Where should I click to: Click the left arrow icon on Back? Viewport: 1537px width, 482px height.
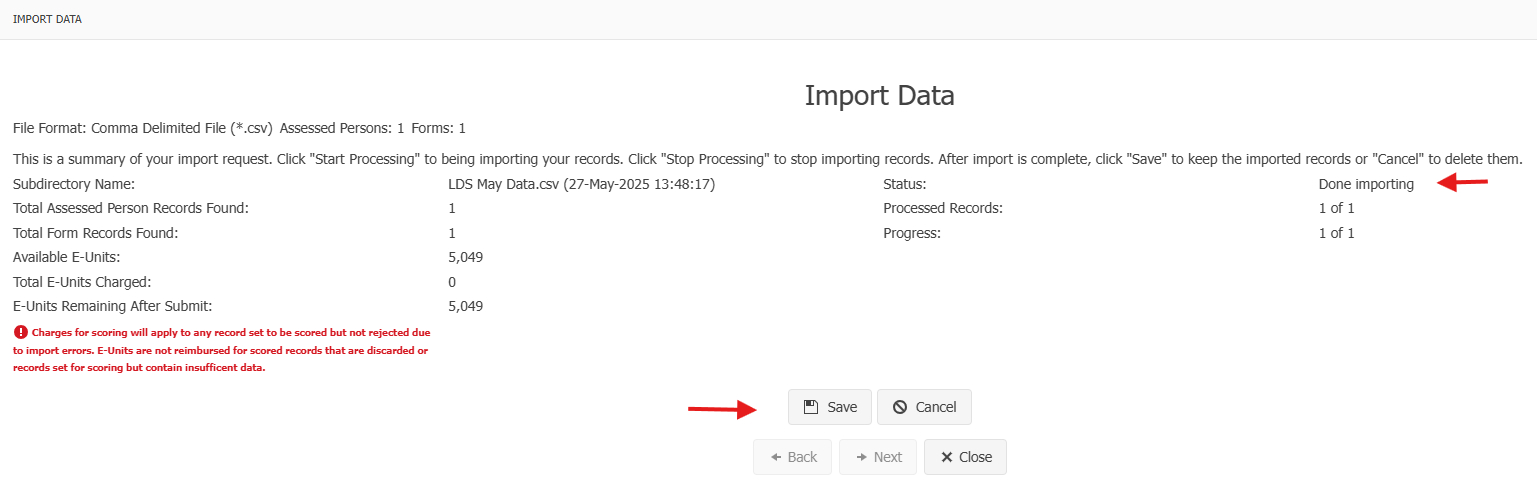[775, 457]
